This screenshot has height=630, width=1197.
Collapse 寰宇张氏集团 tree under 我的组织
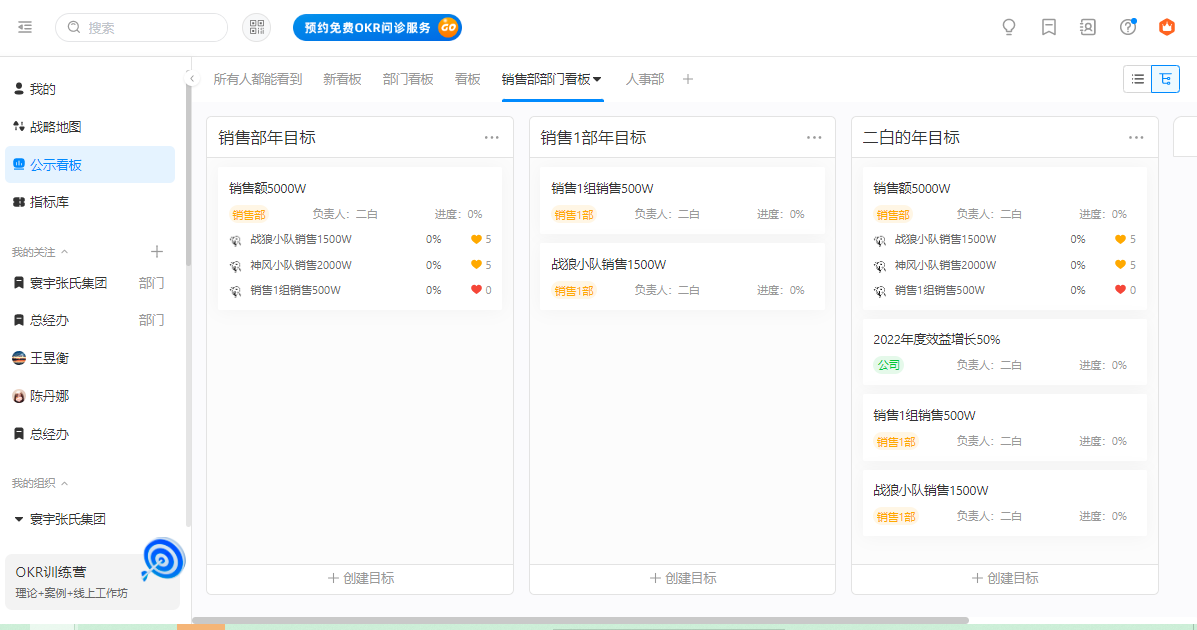[18, 519]
